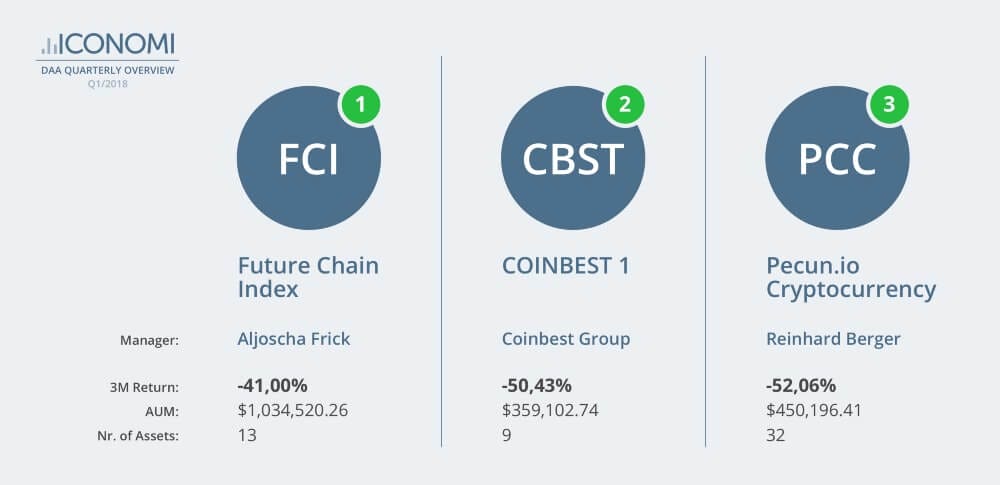Screen dimensions: 1000x485
Task: Click the PCC circle icon
Action: pyautogui.click(x=837, y=161)
